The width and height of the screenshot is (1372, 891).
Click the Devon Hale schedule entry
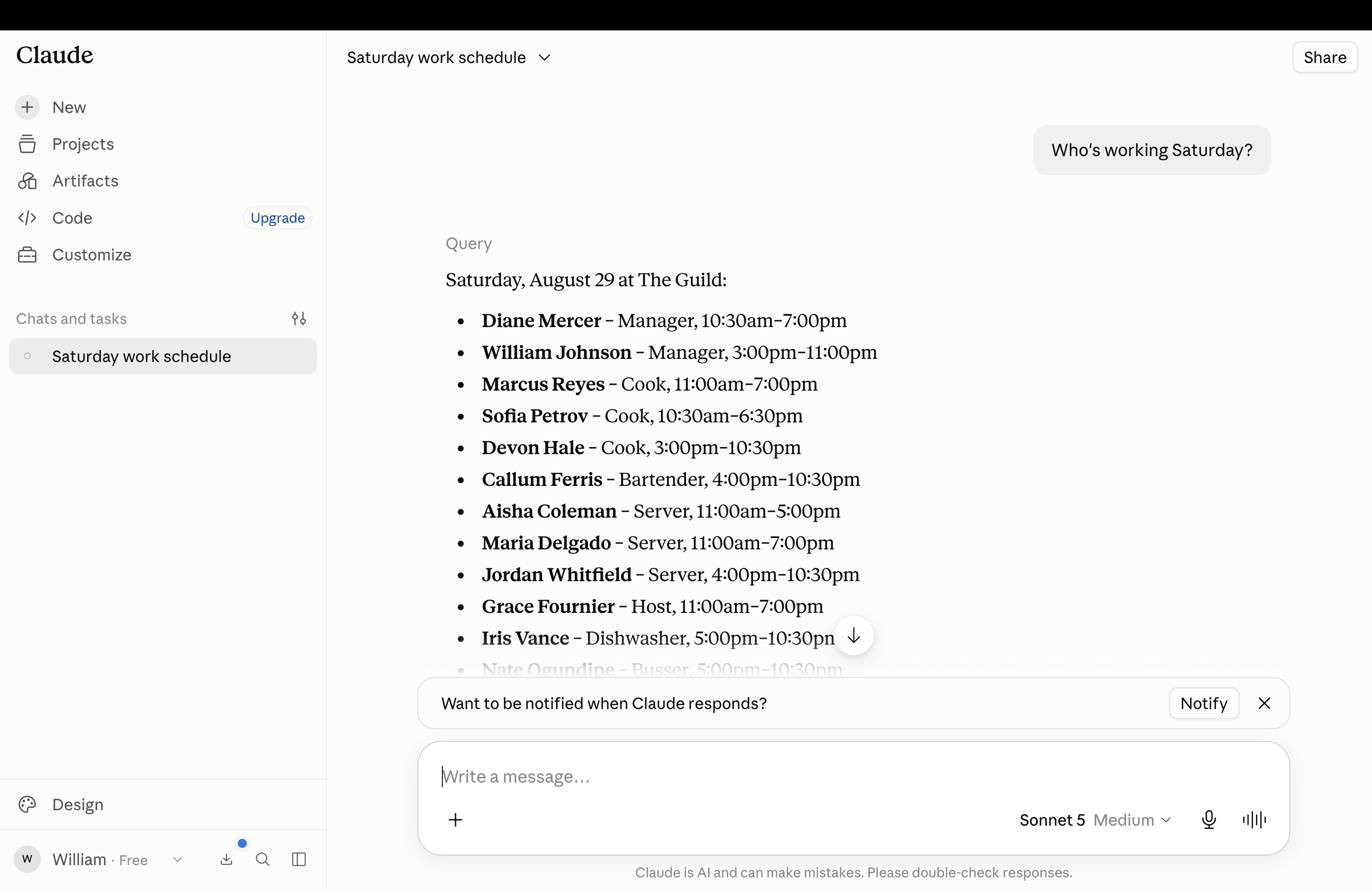point(641,447)
